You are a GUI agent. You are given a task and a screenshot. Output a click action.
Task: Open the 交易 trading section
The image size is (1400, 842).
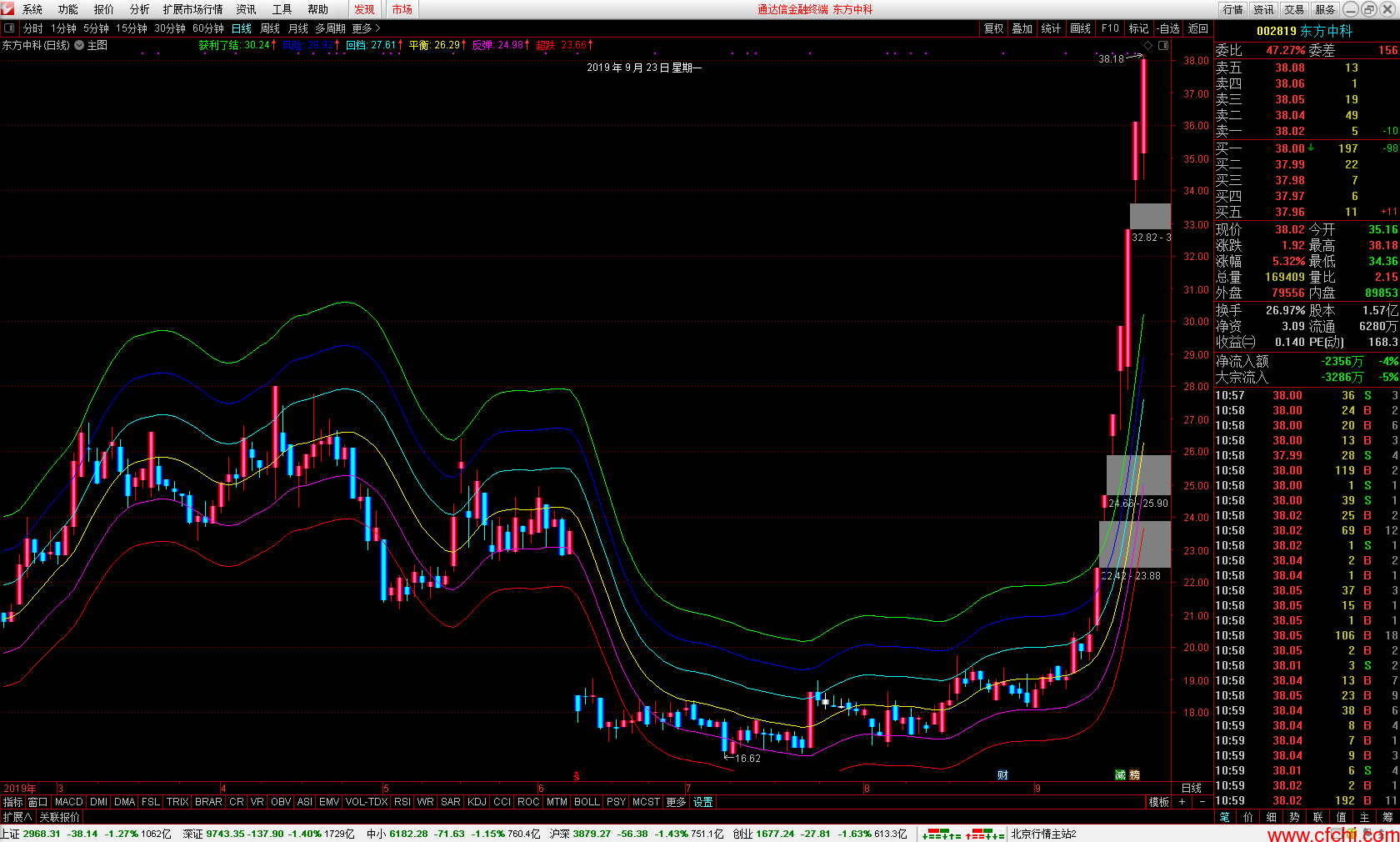[1294, 9]
